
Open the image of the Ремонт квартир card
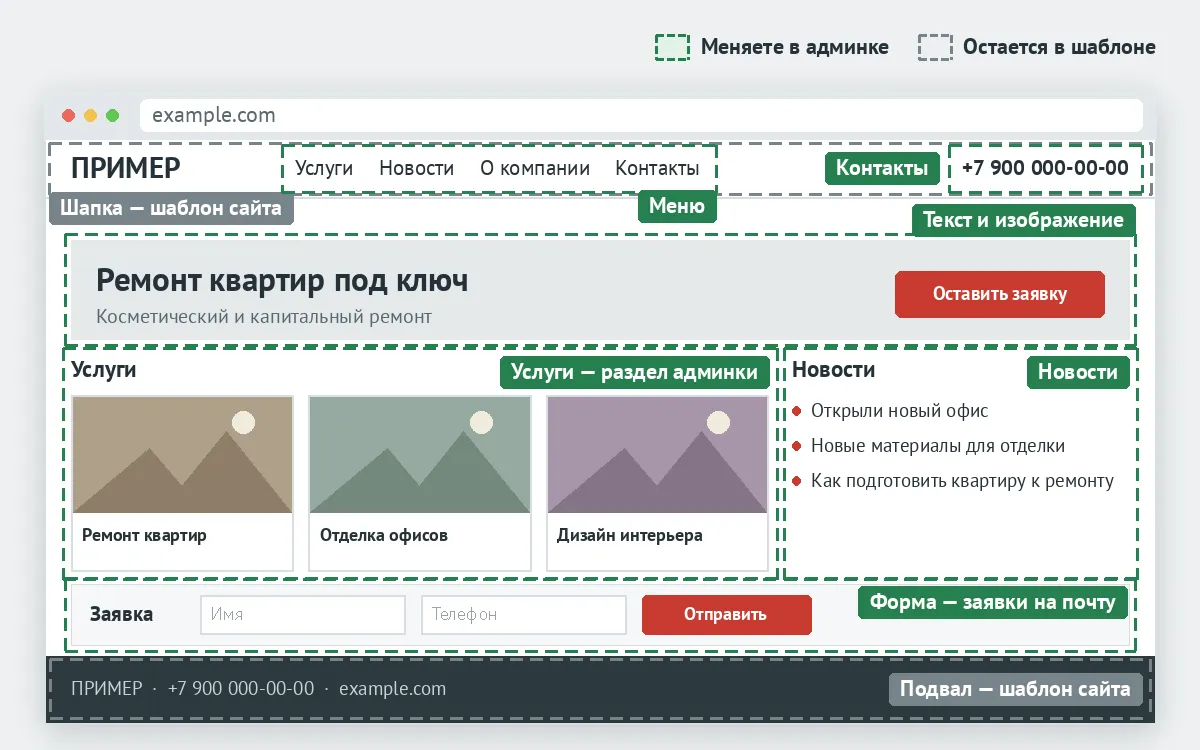pos(183,454)
